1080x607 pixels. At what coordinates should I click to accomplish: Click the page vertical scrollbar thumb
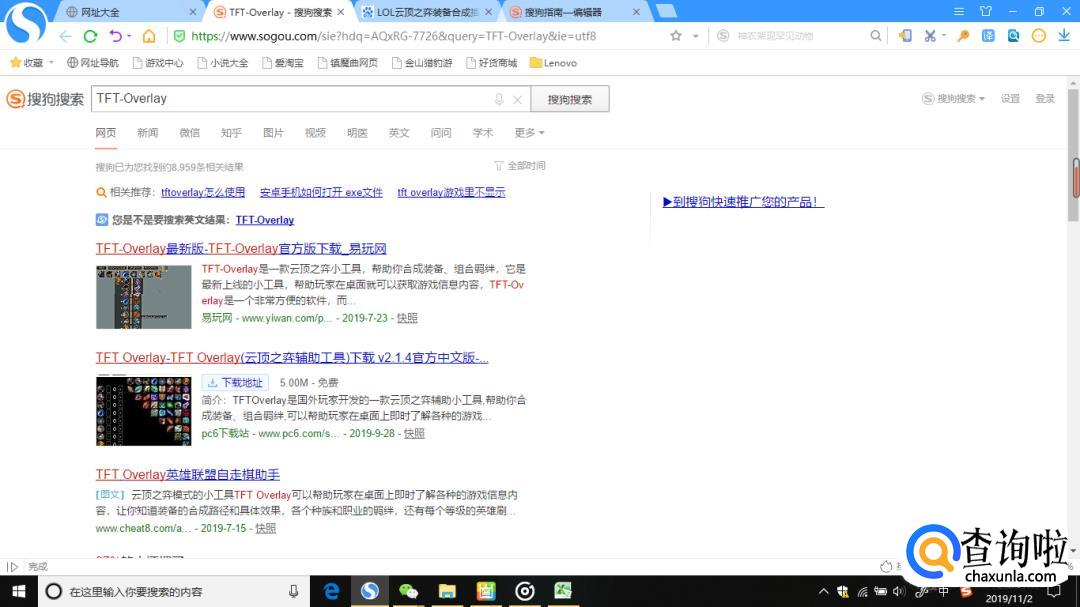(x=1075, y=178)
